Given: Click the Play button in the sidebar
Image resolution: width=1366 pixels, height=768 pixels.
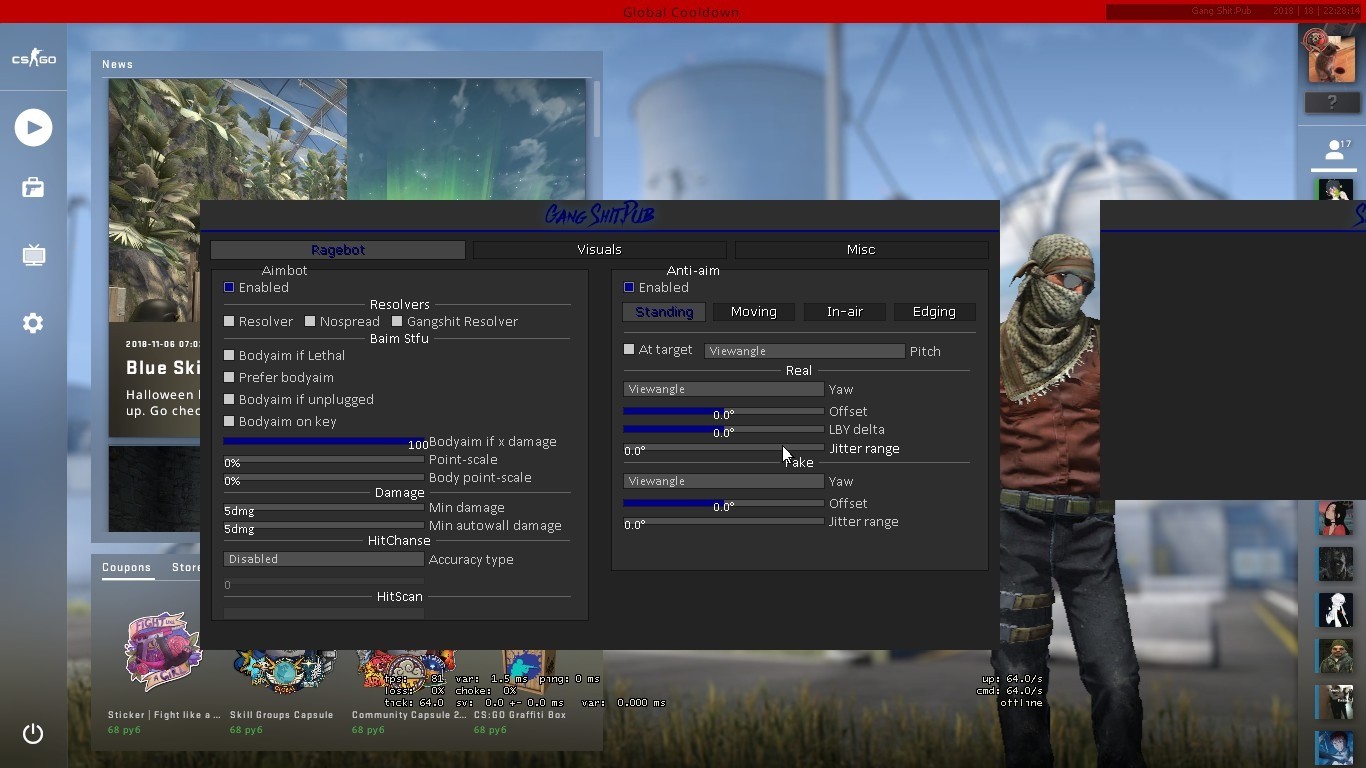Looking at the screenshot, I should click(x=33, y=128).
